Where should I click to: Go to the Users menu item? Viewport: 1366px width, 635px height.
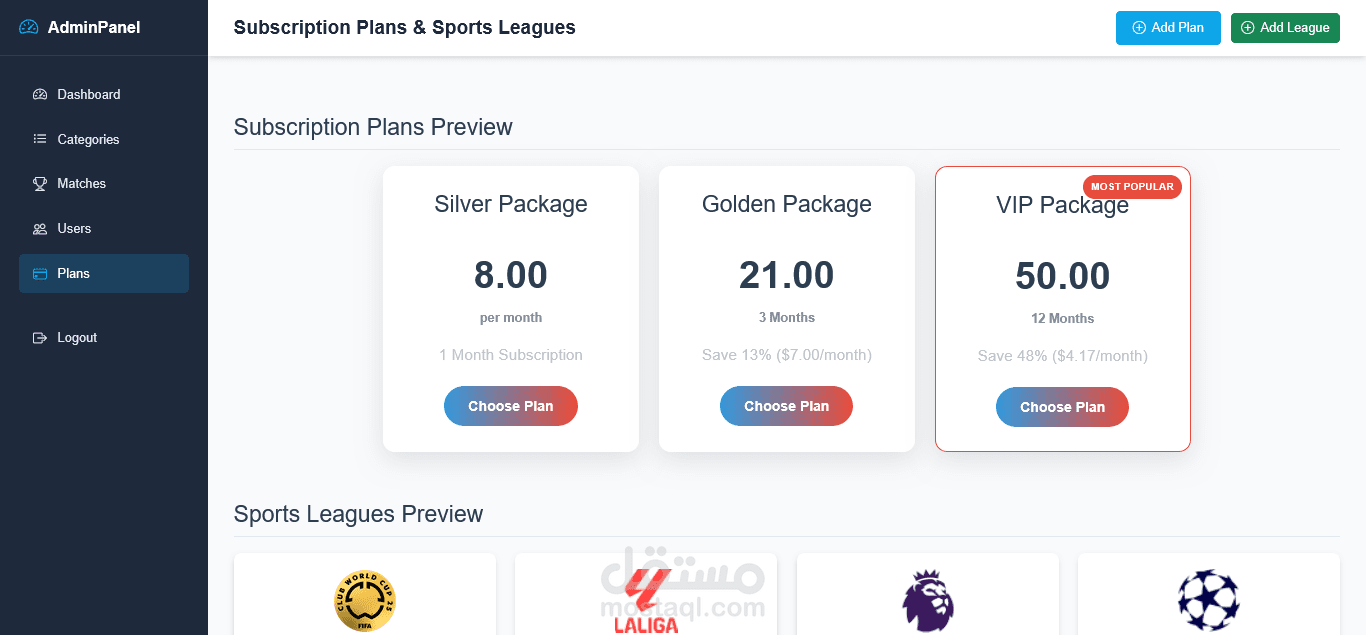coord(74,229)
